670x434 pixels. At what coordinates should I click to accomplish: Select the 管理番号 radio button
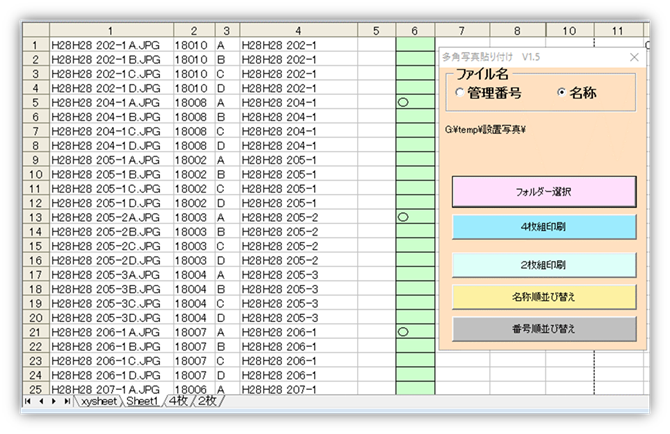click(x=460, y=93)
